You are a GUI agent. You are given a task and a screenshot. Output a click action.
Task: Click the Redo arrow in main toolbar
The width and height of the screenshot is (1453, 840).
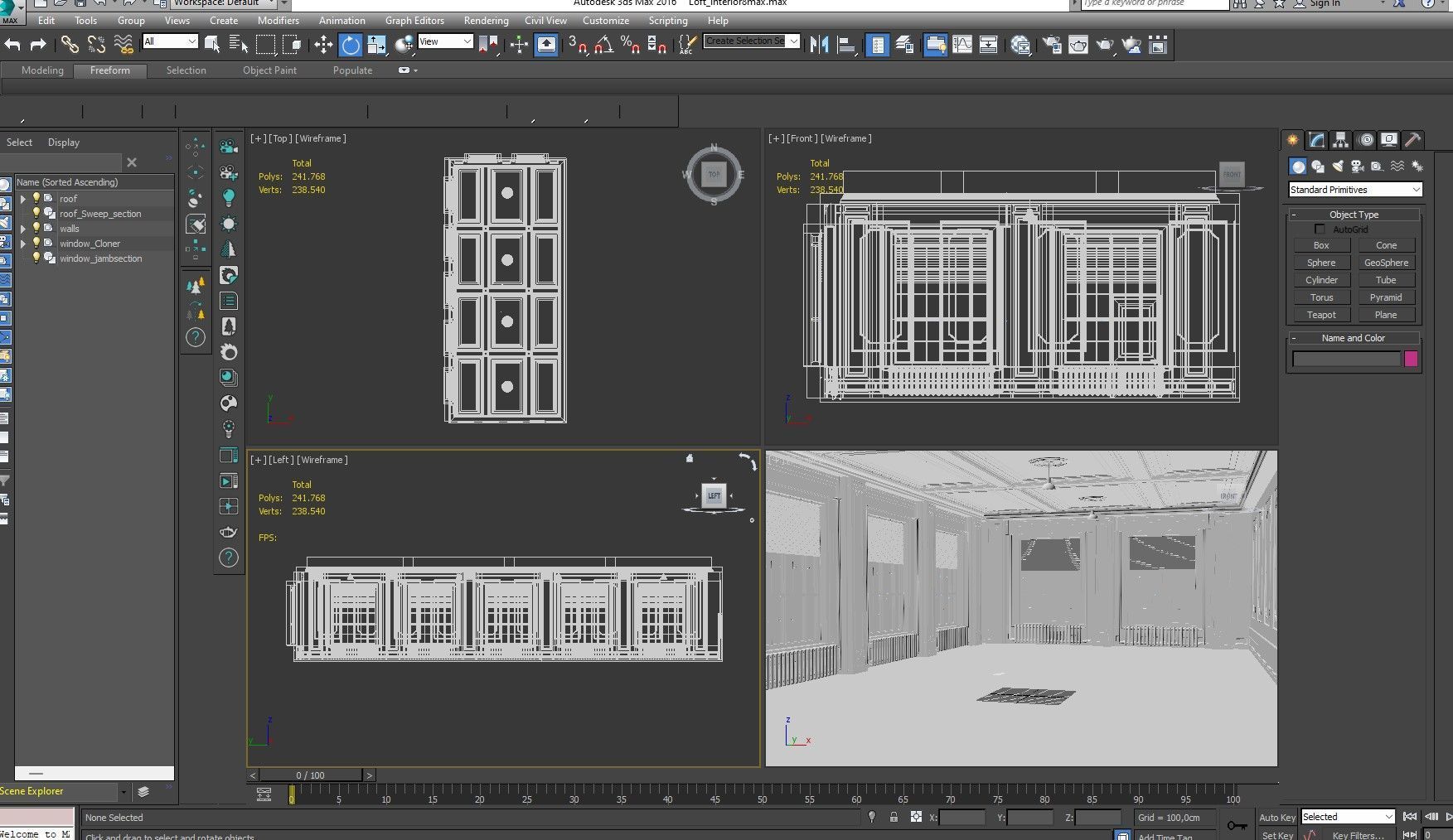click(x=38, y=45)
